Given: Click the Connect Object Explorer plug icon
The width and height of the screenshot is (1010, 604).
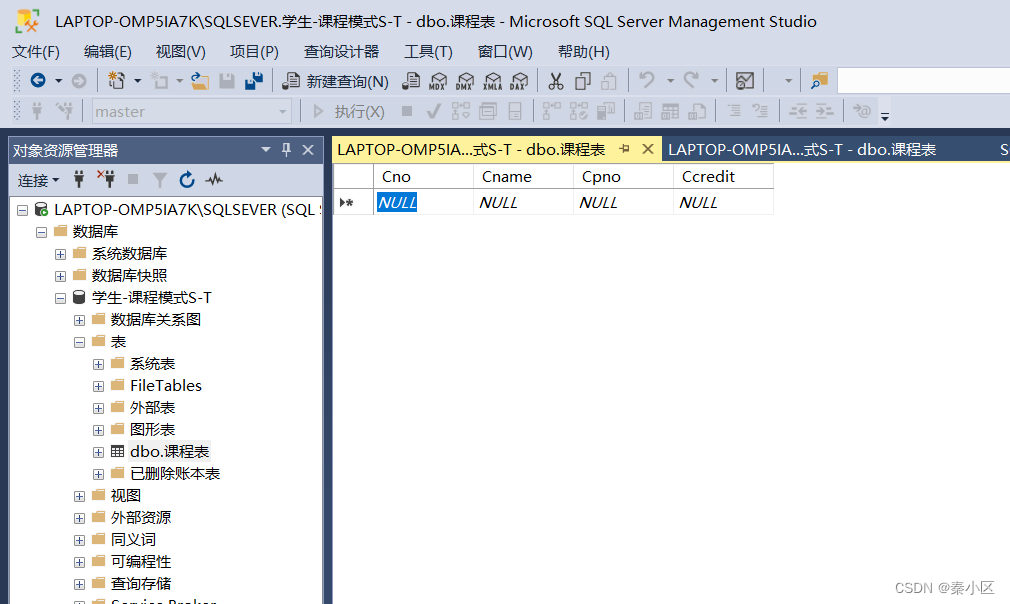Looking at the screenshot, I should point(79,180).
